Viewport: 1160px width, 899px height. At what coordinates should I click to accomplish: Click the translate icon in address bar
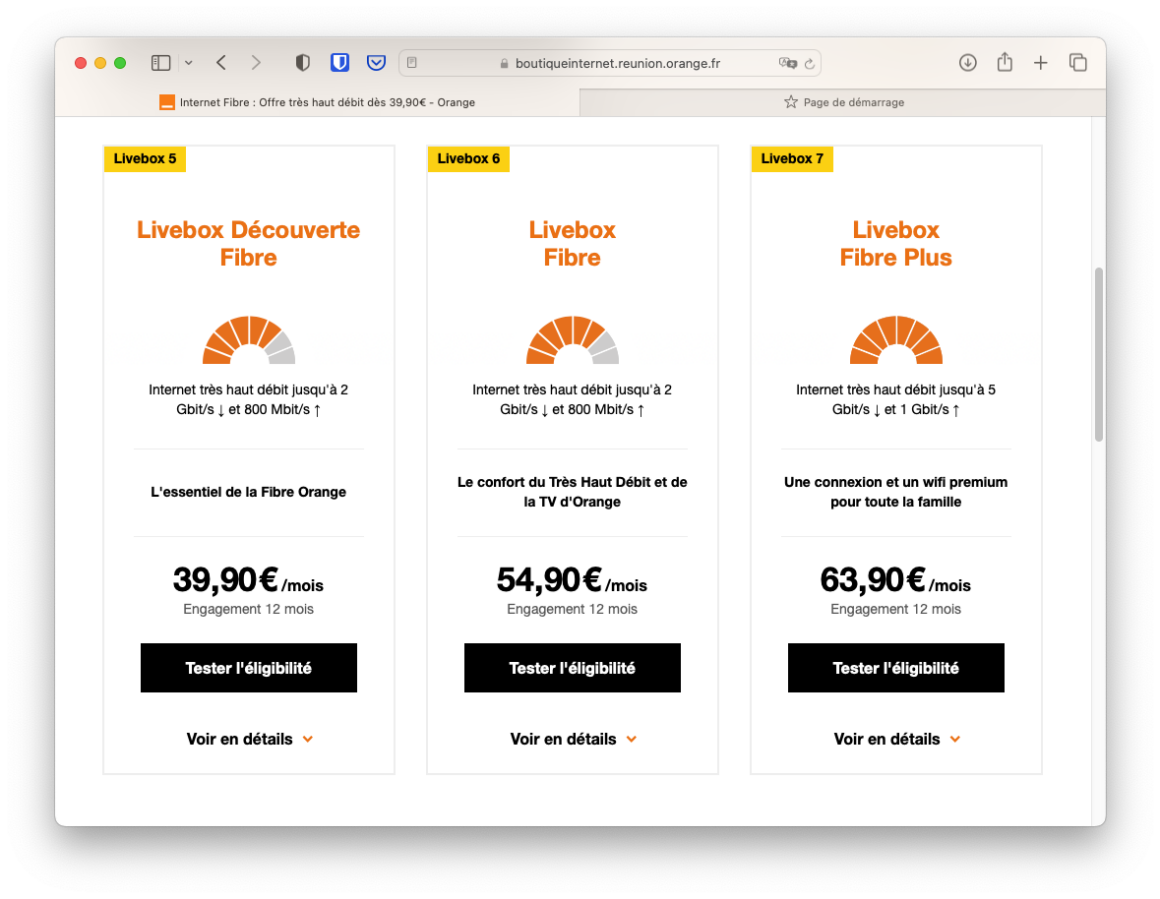[786, 63]
